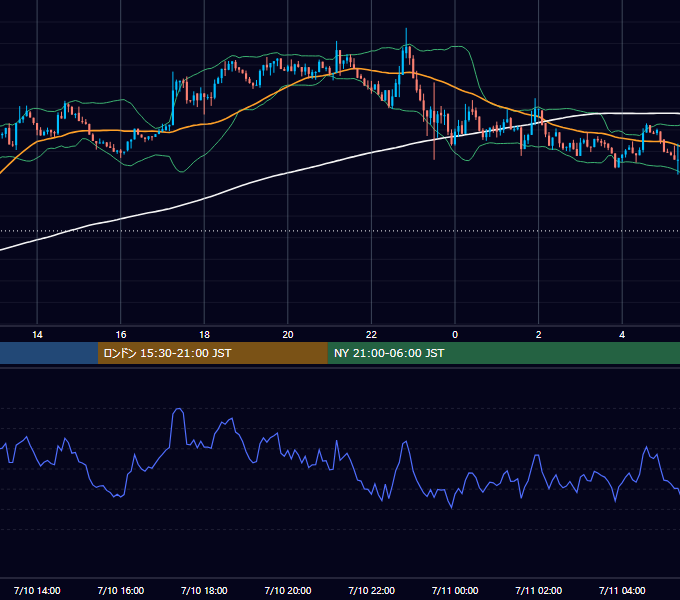Screen dimensions: 680x600
Task: Click the 7/11 02:00 time label
Action: pyautogui.click(x=539, y=590)
